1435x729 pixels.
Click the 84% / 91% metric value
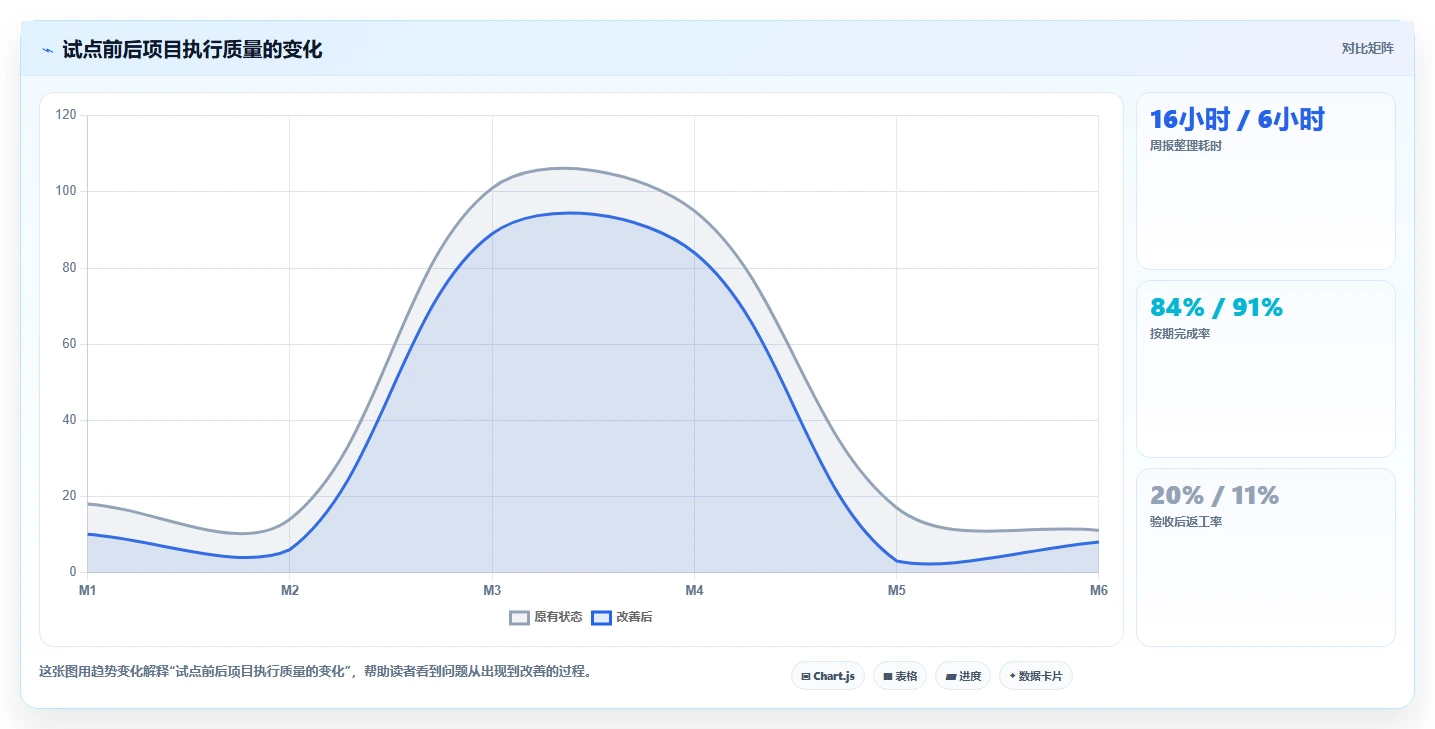pyautogui.click(x=1216, y=307)
